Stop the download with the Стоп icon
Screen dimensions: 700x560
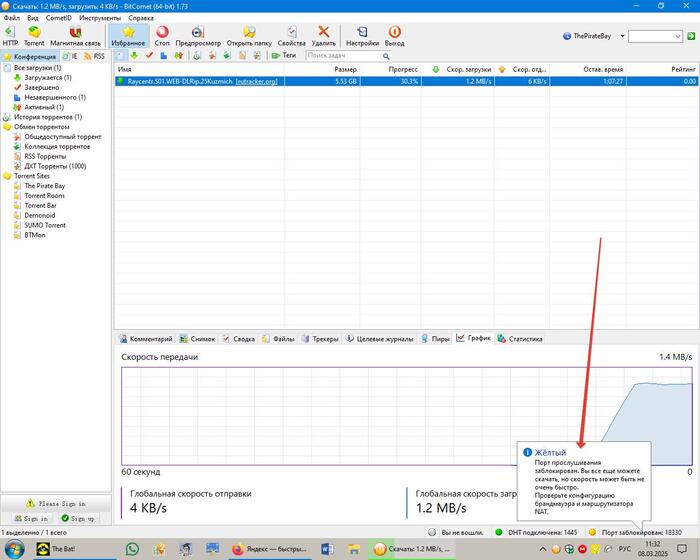point(162,36)
